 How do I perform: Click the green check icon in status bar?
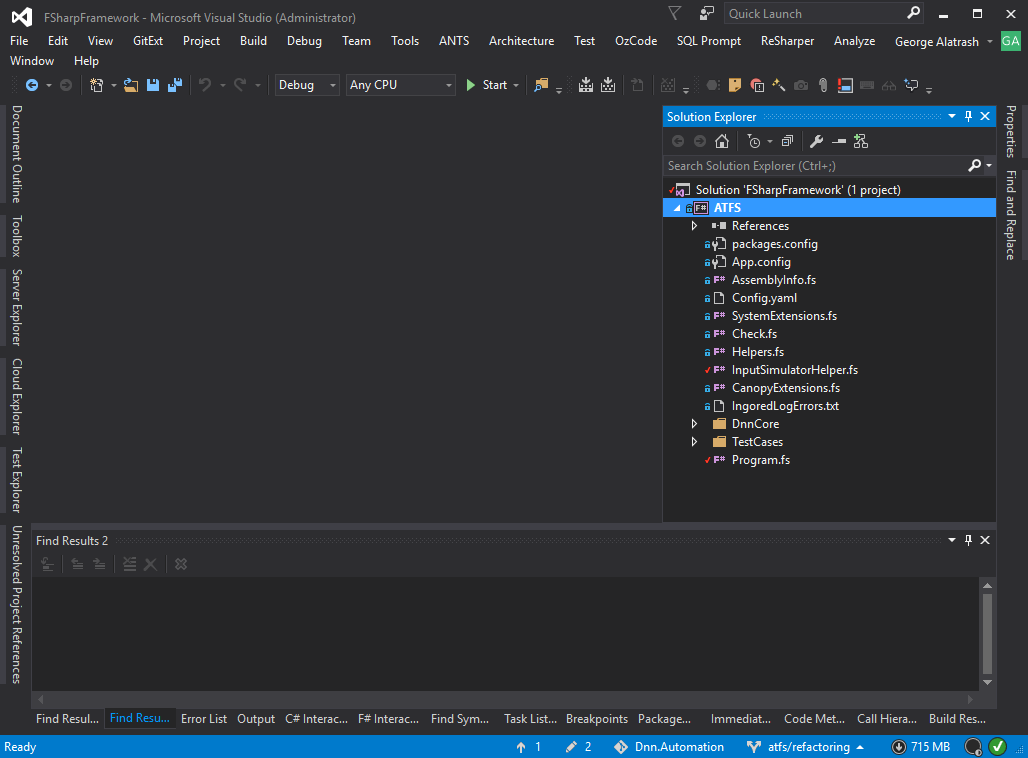(x=997, y=746)
